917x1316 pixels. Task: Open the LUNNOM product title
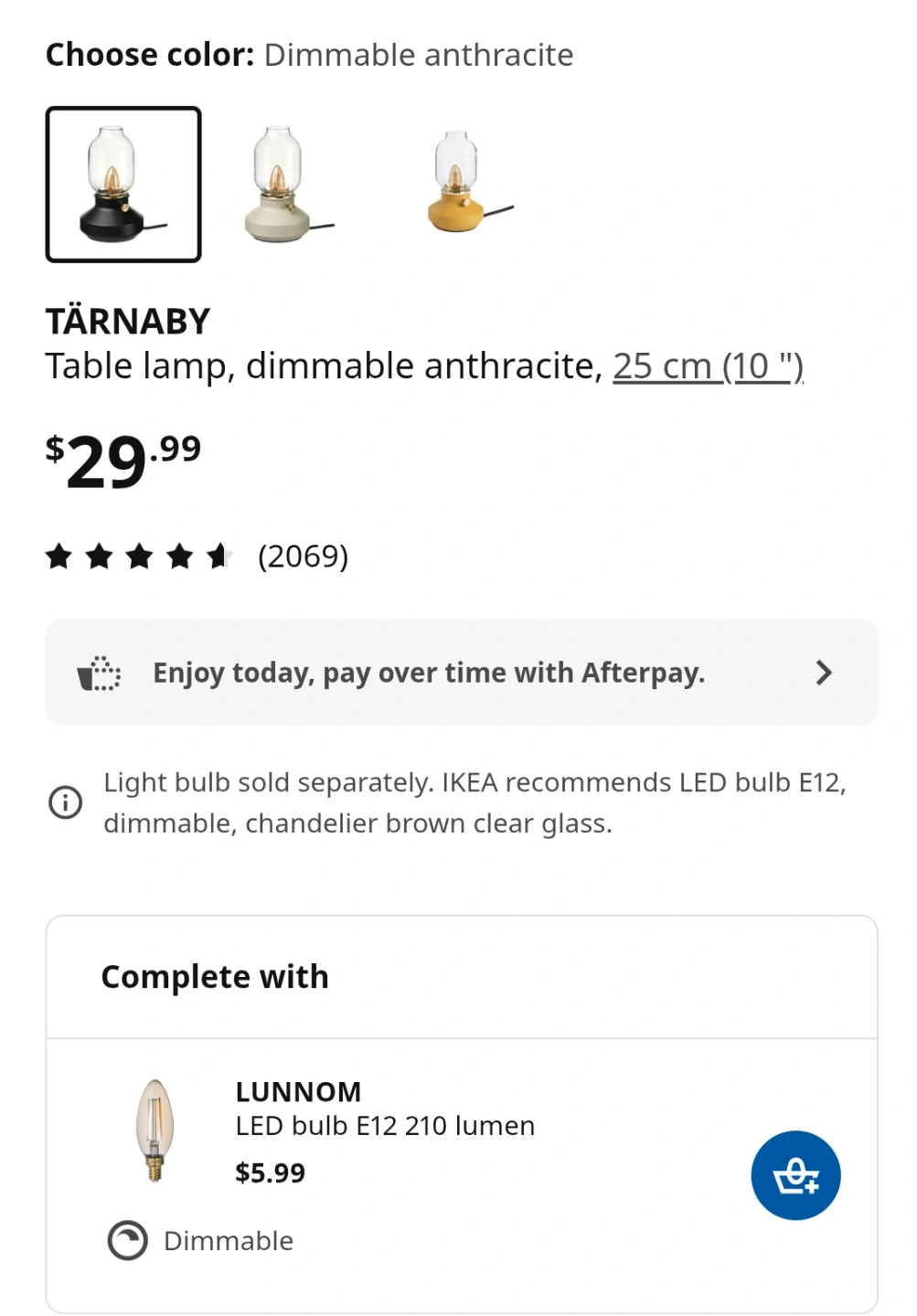point(298,1091)
